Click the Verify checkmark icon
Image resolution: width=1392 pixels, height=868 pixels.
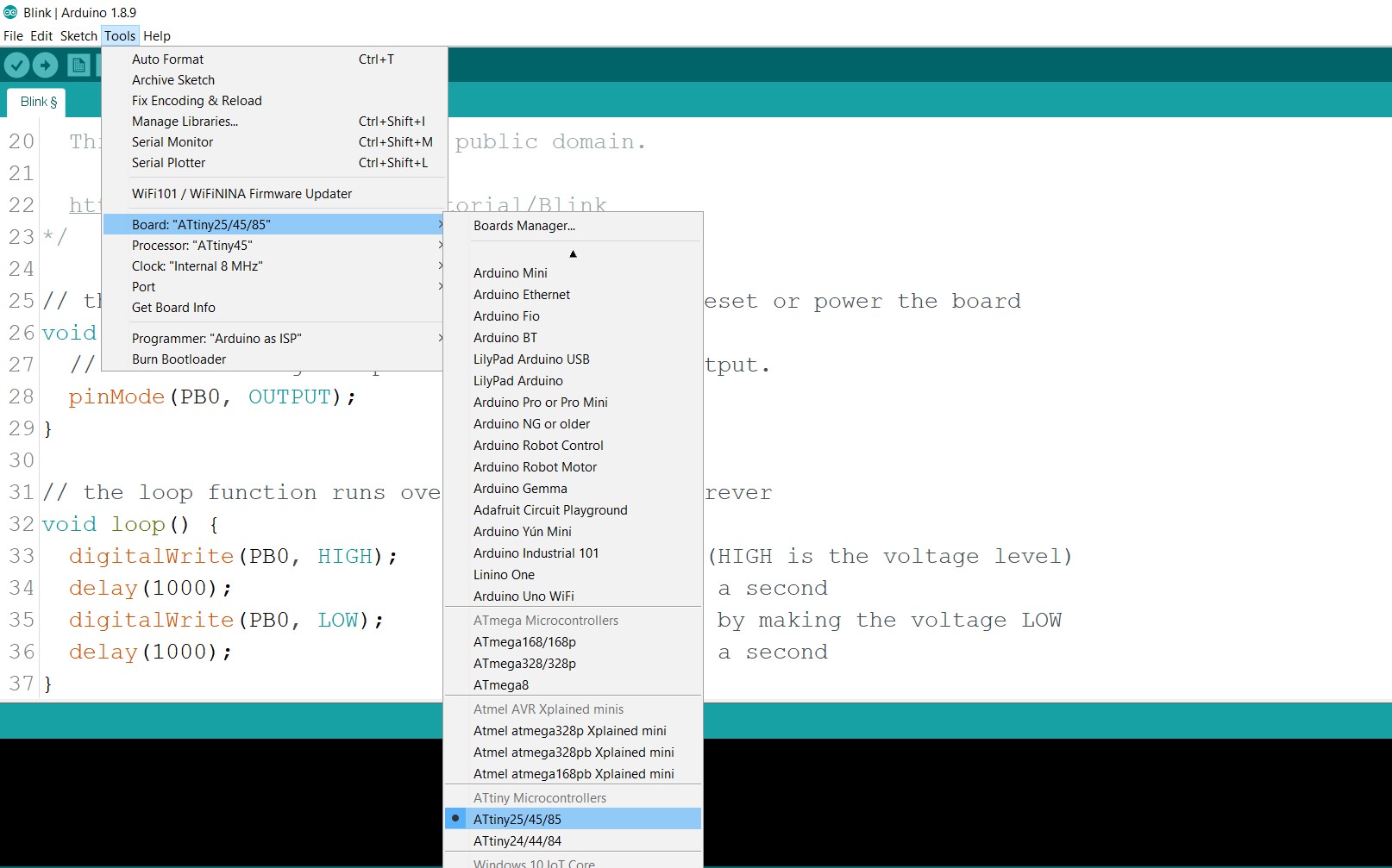pos(16,65)
